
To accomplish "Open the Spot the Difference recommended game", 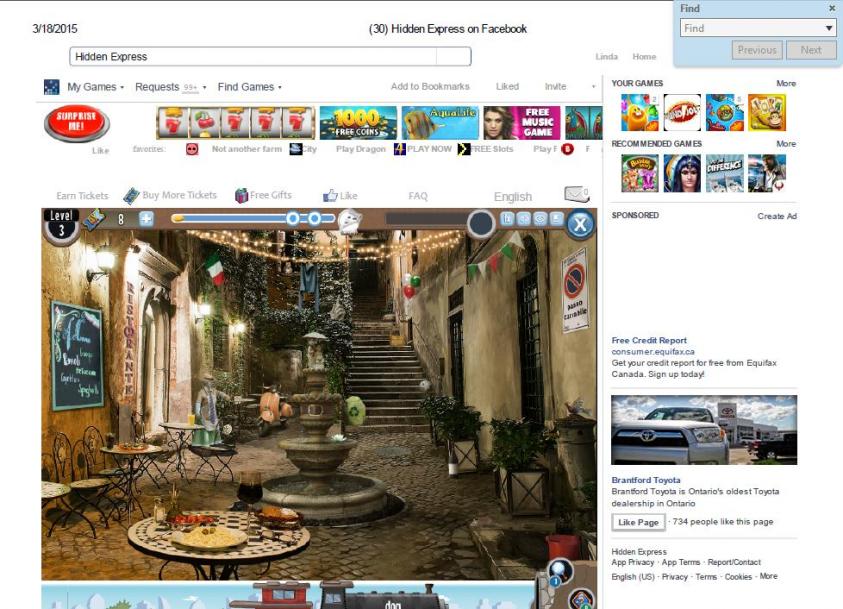I will (x=724, y=173).
